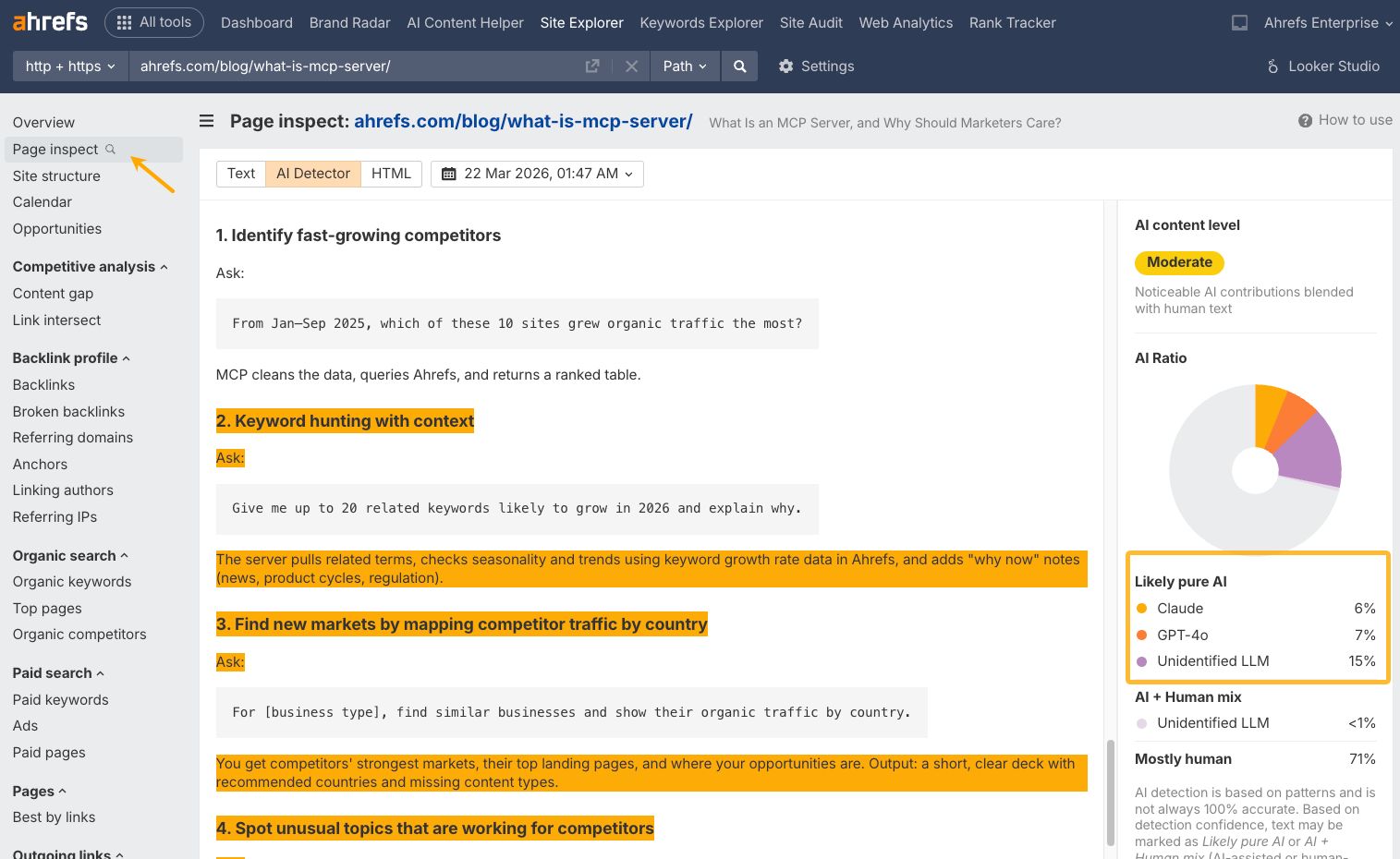This screenshot has height=859, width=1400.
Task: Run the search with the magnifier icon
Action: pos(738,66)
